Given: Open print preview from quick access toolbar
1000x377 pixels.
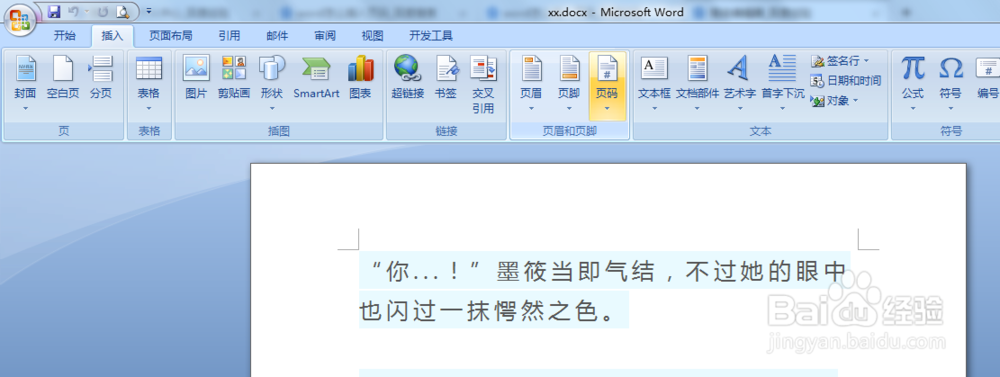Looking at the screenshot, I should coord(122,11).
